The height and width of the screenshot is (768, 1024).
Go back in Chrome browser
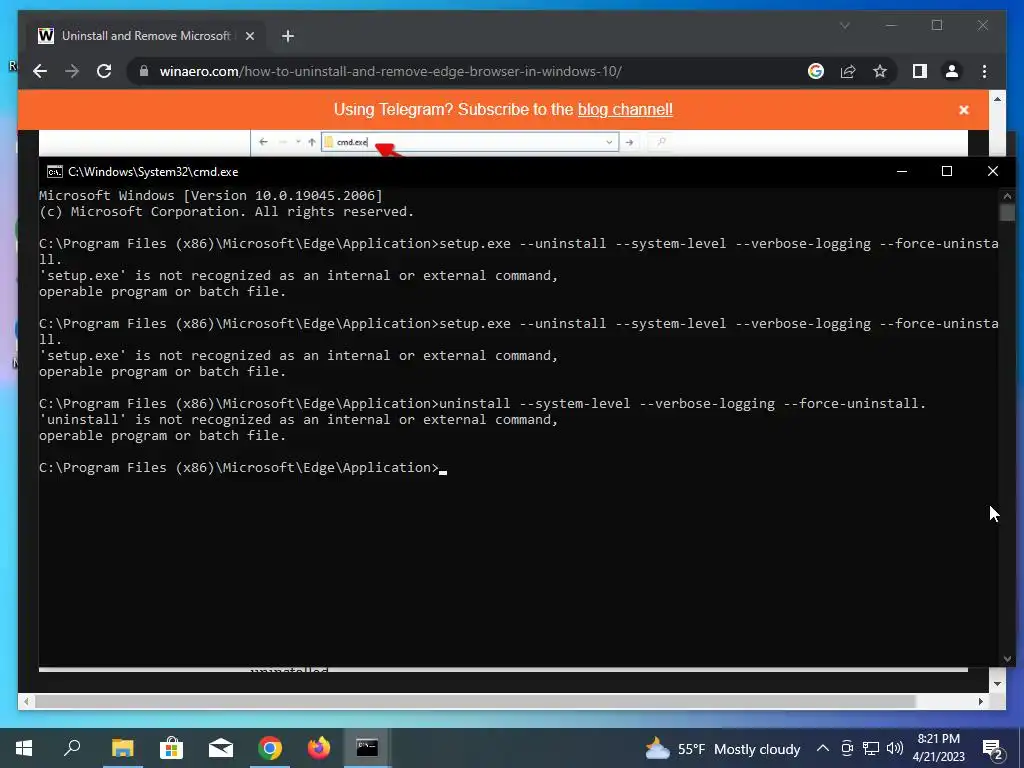pyautogui.click(x=40, y=71)
